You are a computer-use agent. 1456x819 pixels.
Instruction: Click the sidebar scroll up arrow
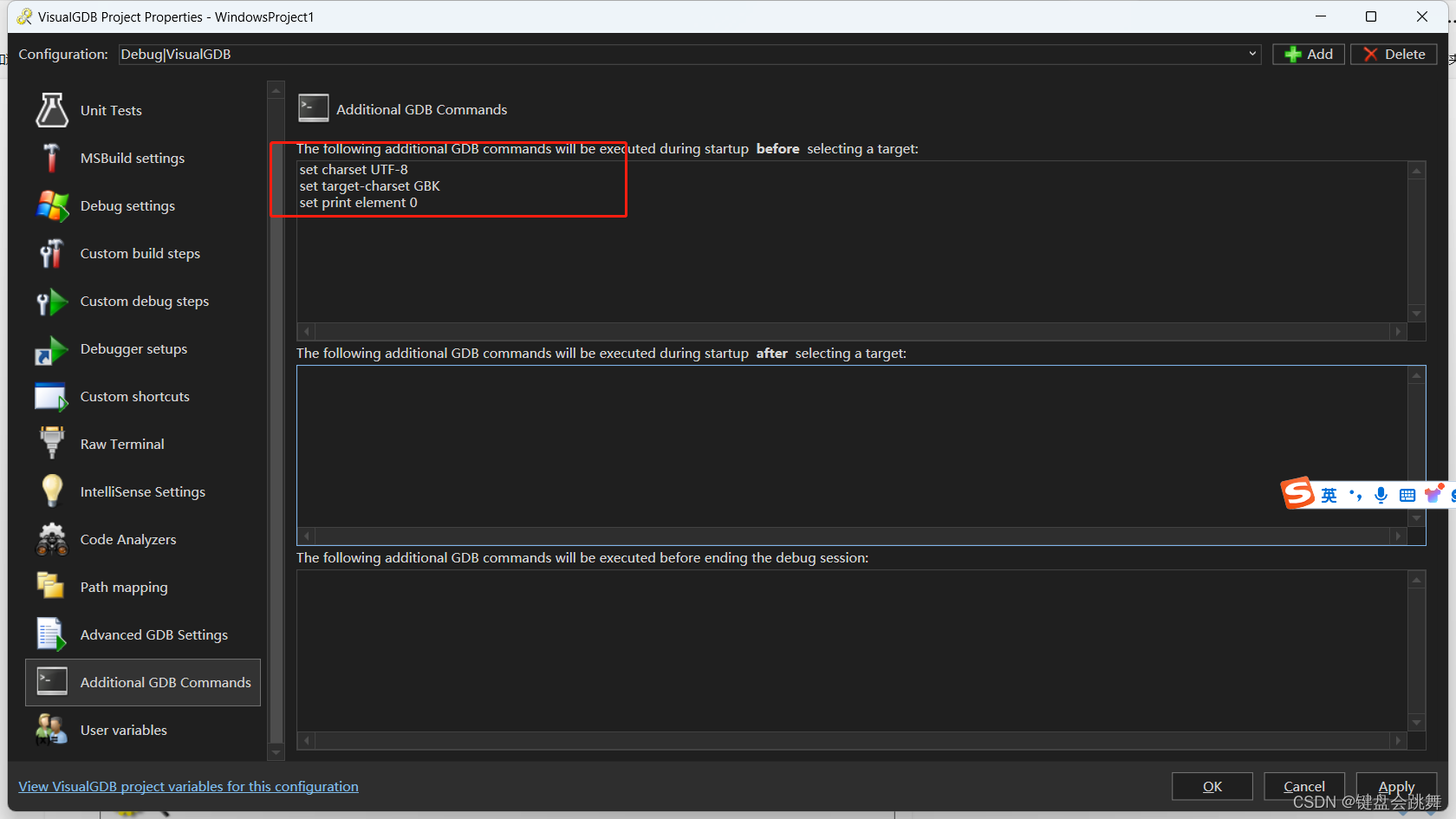(276, 90)
